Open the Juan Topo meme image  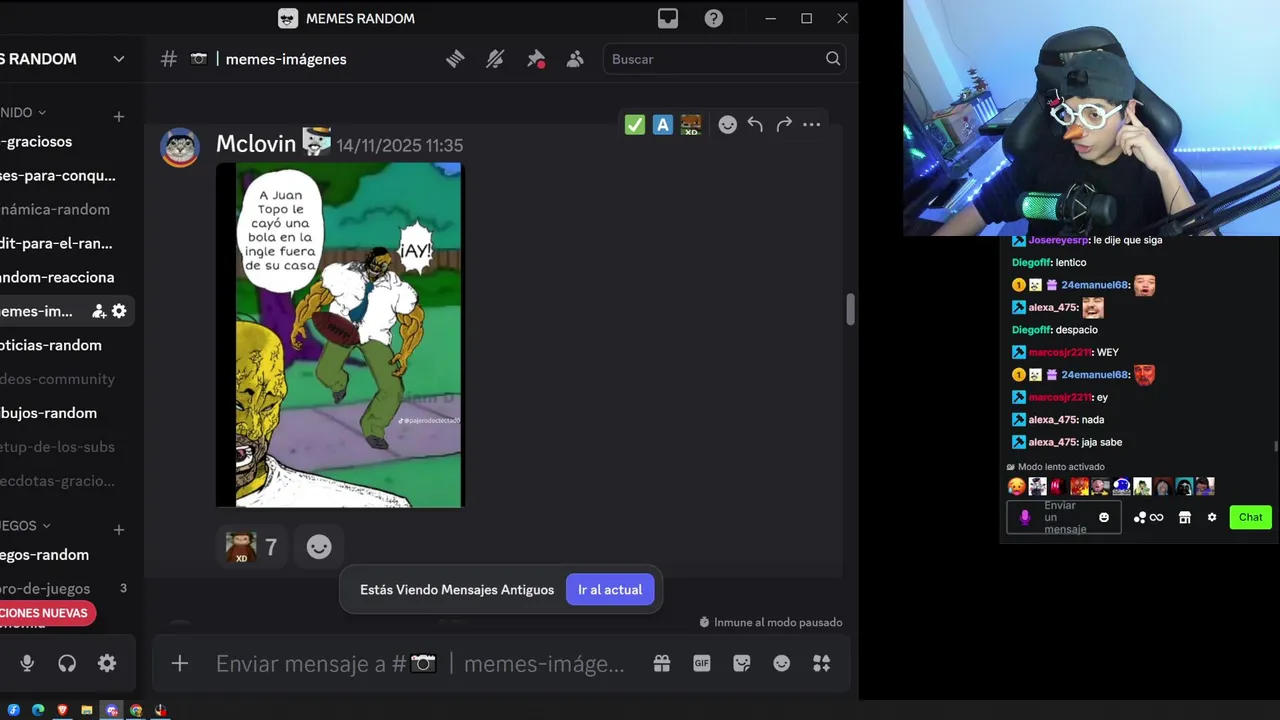[x=340, y=335]
